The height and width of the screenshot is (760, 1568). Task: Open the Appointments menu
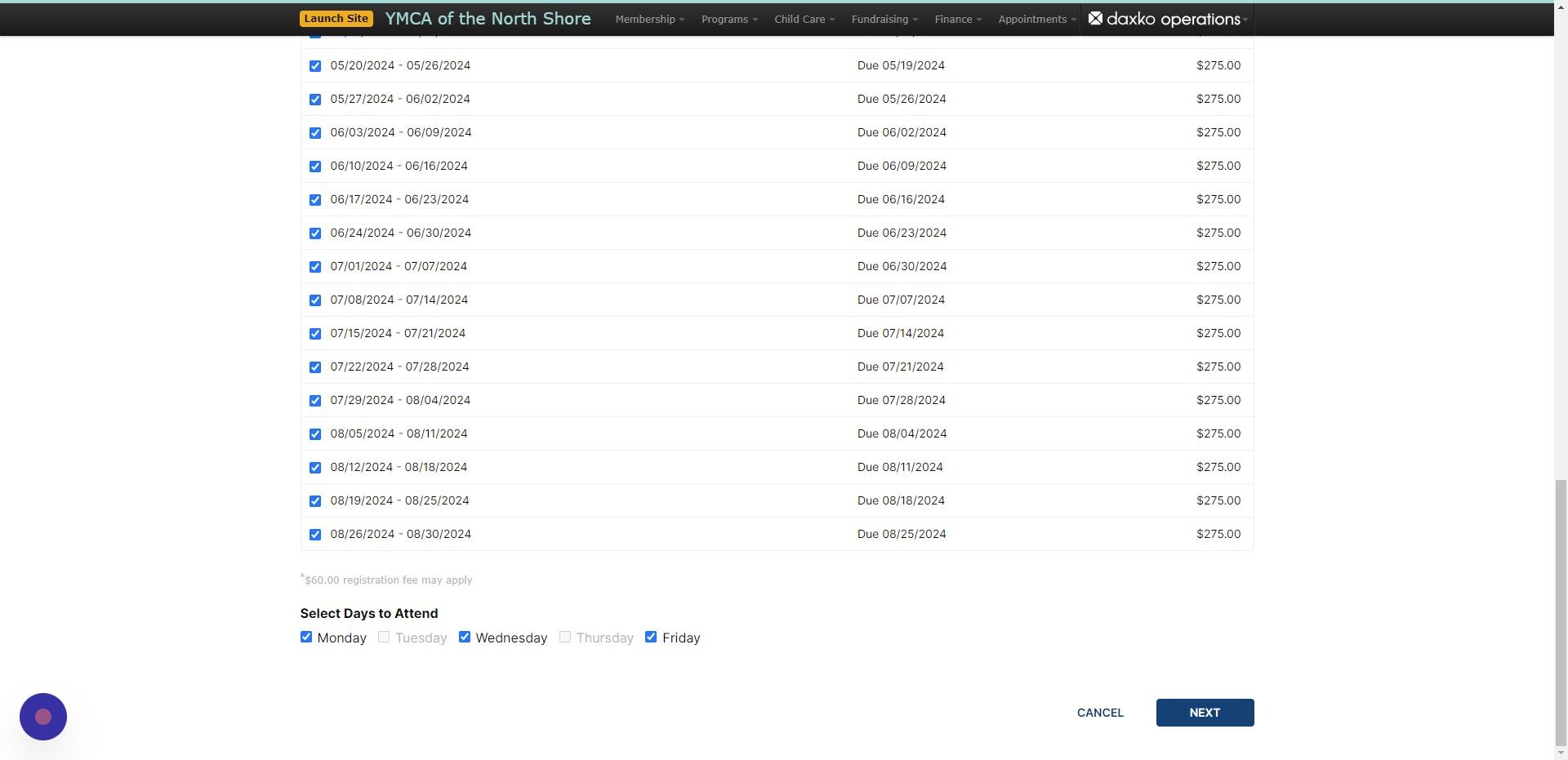point(1035,19)
